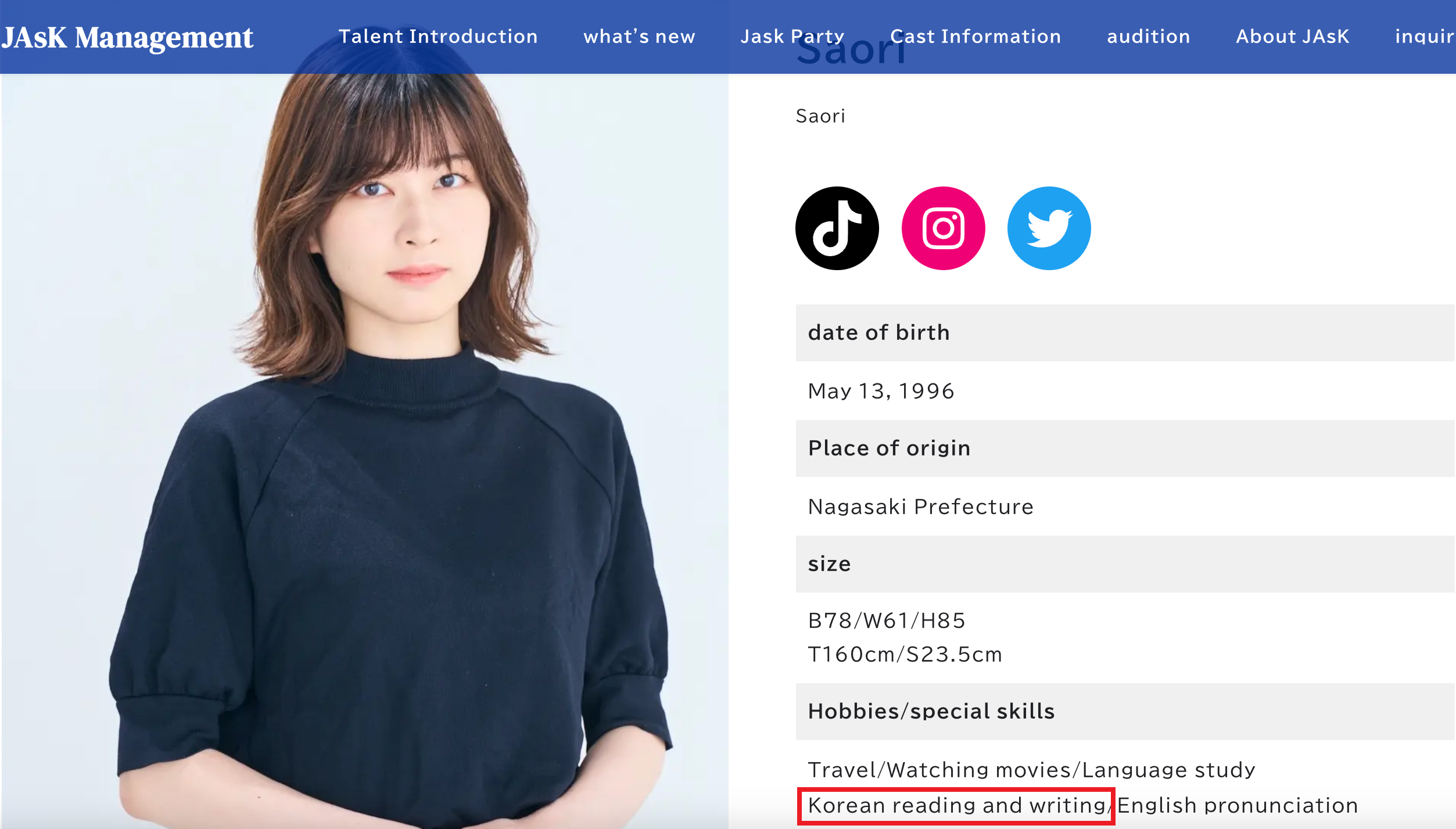Open Saori's TikTok profile icon
The width and height of the screenshot is (1456, 829).
[837, 228]
